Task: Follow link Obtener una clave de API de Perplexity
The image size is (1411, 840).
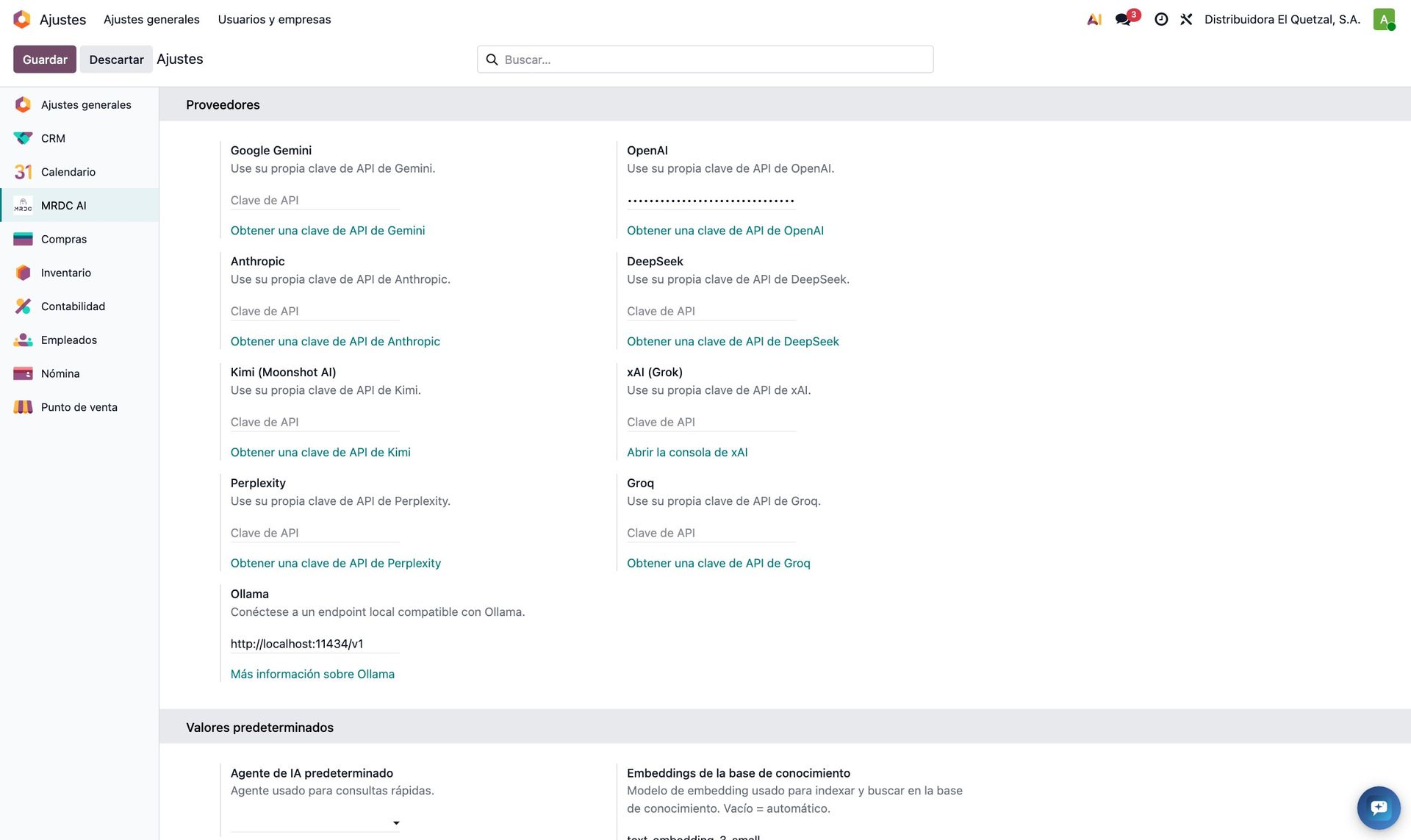Action: 336,563
